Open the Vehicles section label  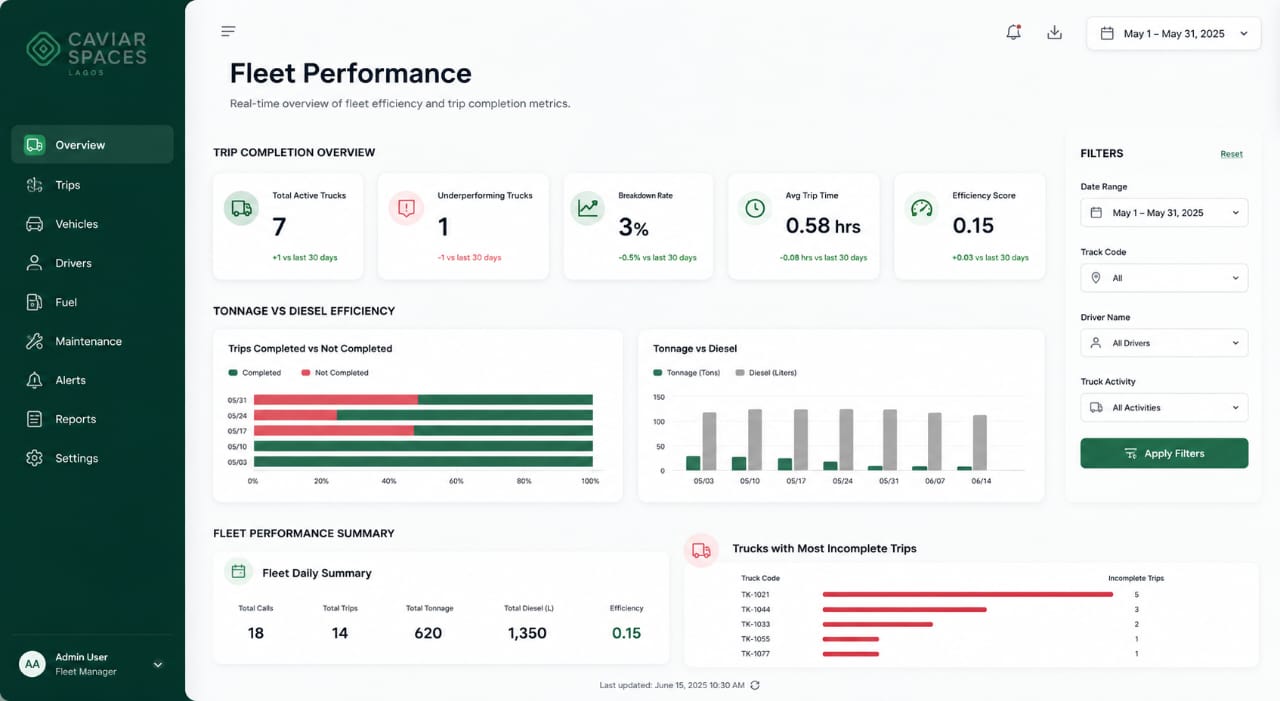coord(77,224)
